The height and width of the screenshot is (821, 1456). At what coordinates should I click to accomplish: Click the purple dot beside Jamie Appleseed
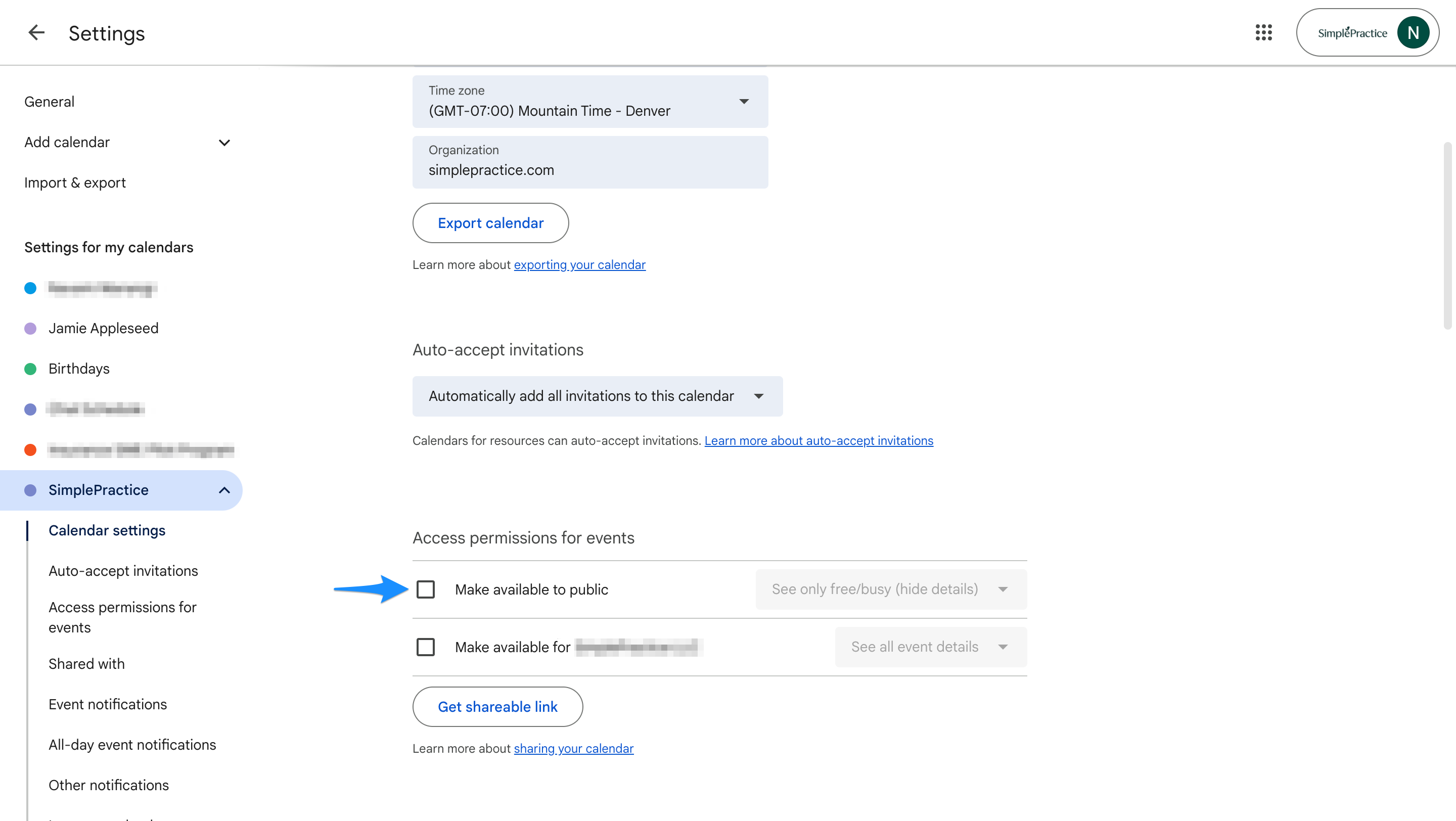pos(30,328)
